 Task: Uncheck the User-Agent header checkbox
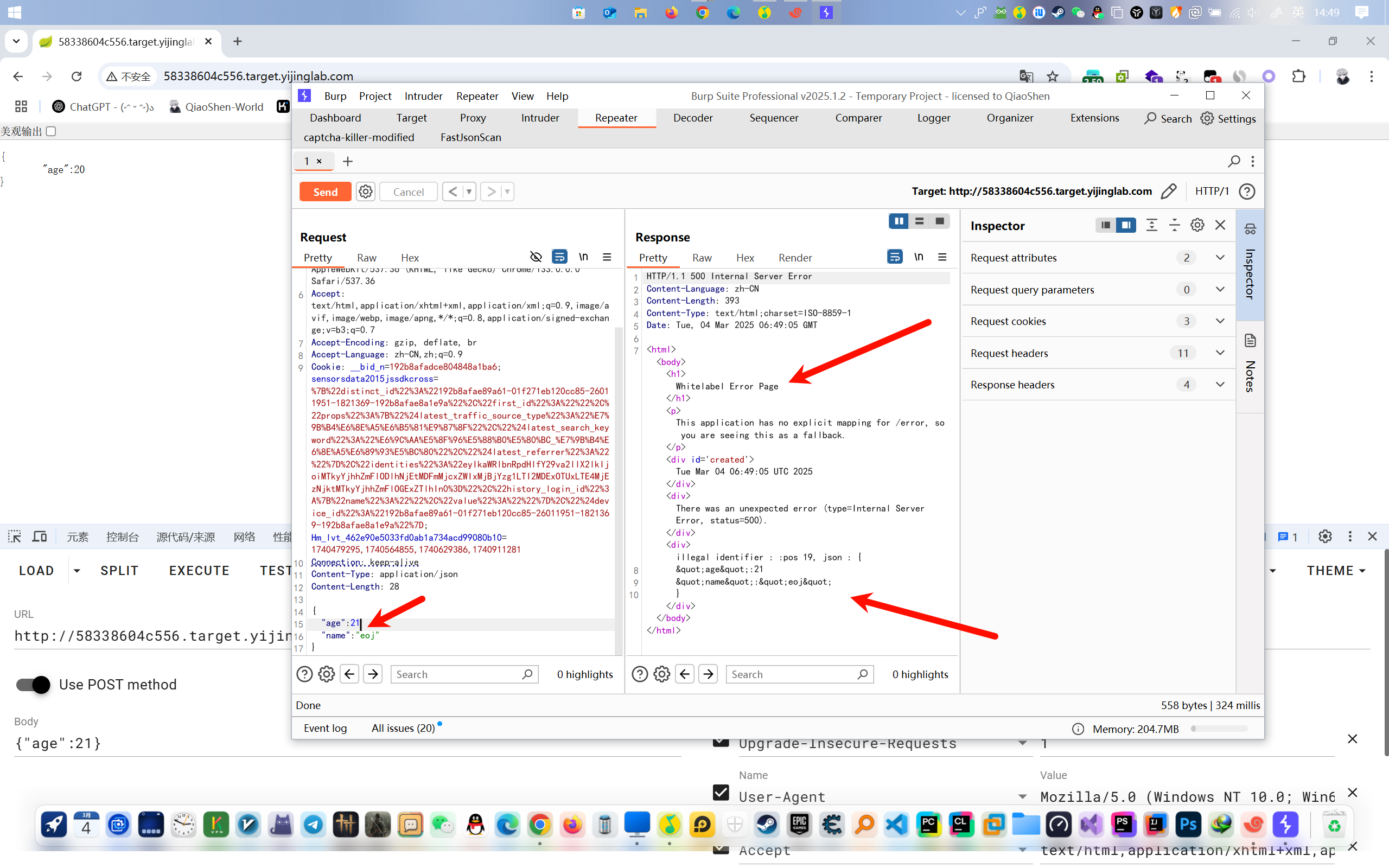(721, 793)
